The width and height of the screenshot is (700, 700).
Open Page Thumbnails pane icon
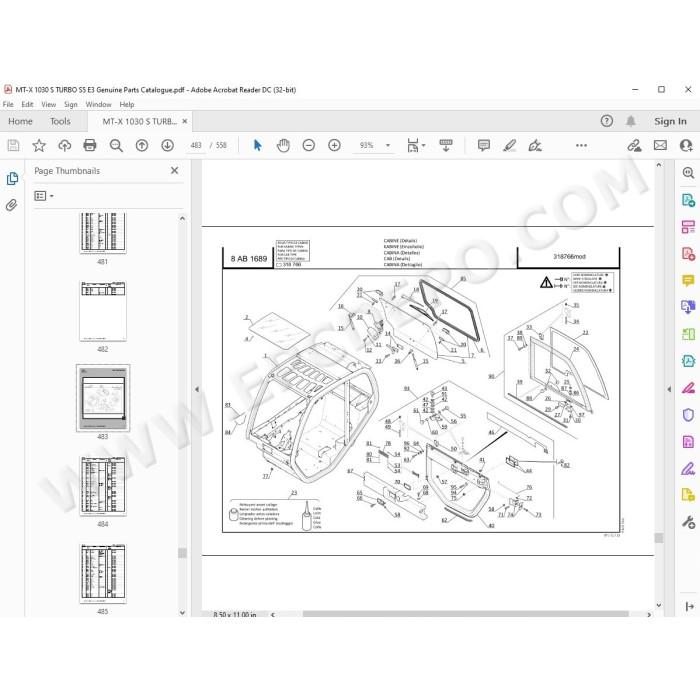[x=12, y=179]
